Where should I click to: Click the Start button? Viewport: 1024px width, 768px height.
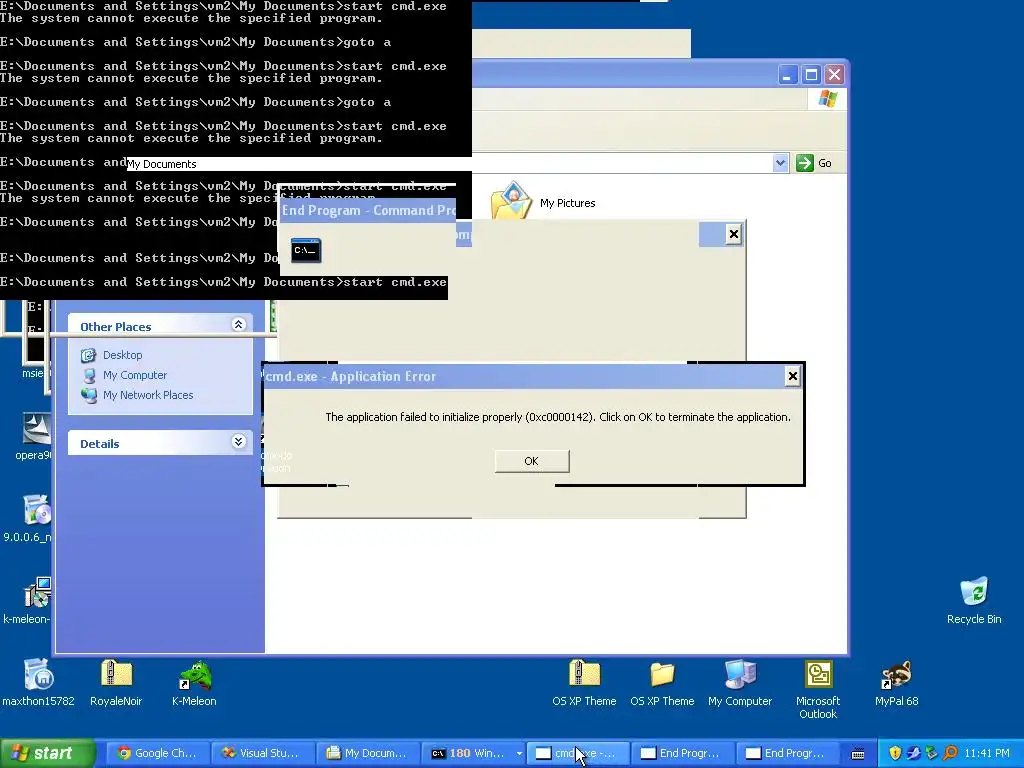click(48, 753)
